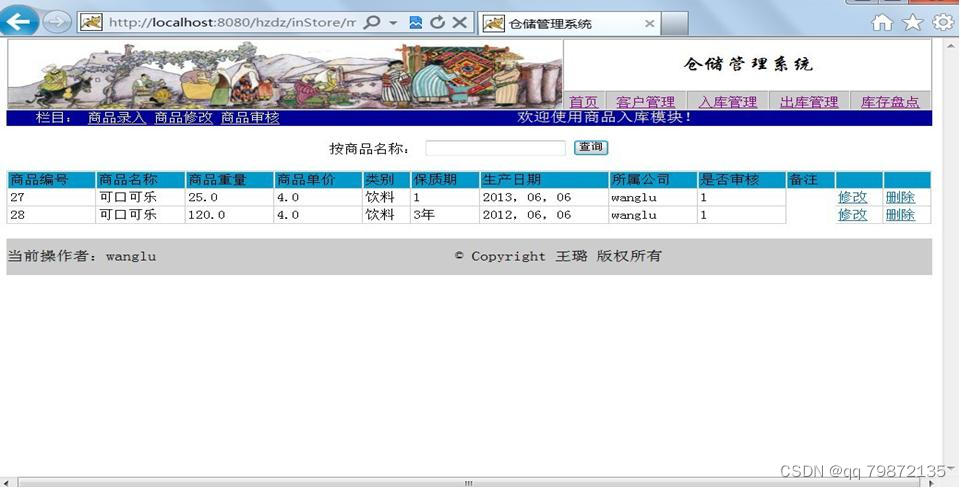Click 删除 for product 28
961x489 pixels.
[x=900, y=214]
